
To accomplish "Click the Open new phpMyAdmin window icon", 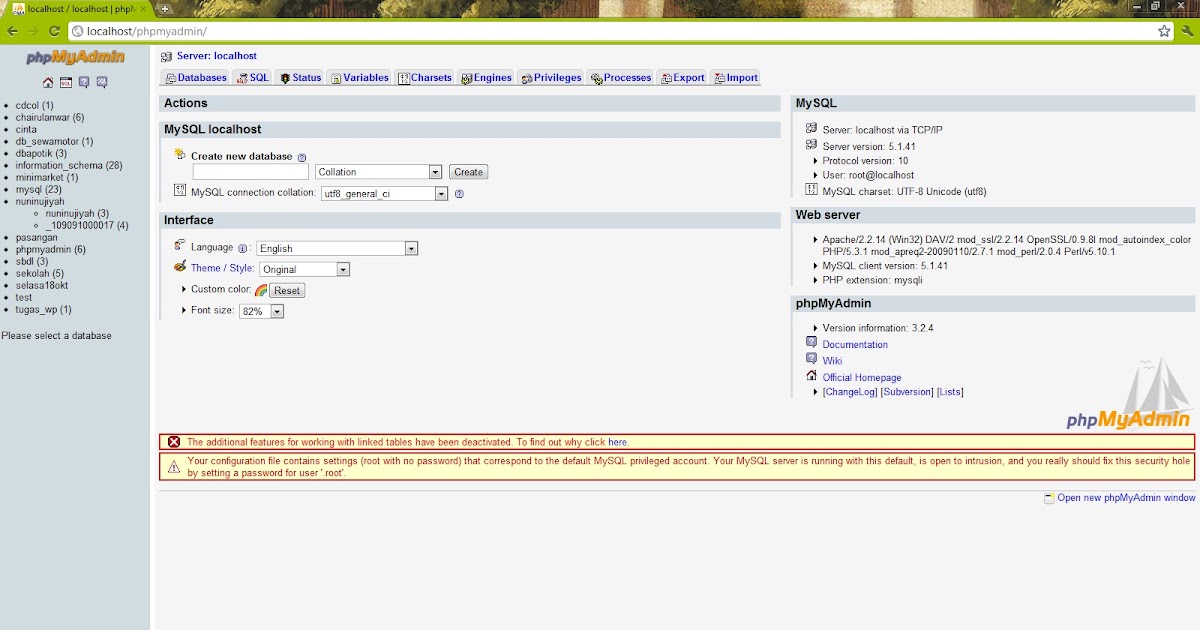I will point(1049,497).
